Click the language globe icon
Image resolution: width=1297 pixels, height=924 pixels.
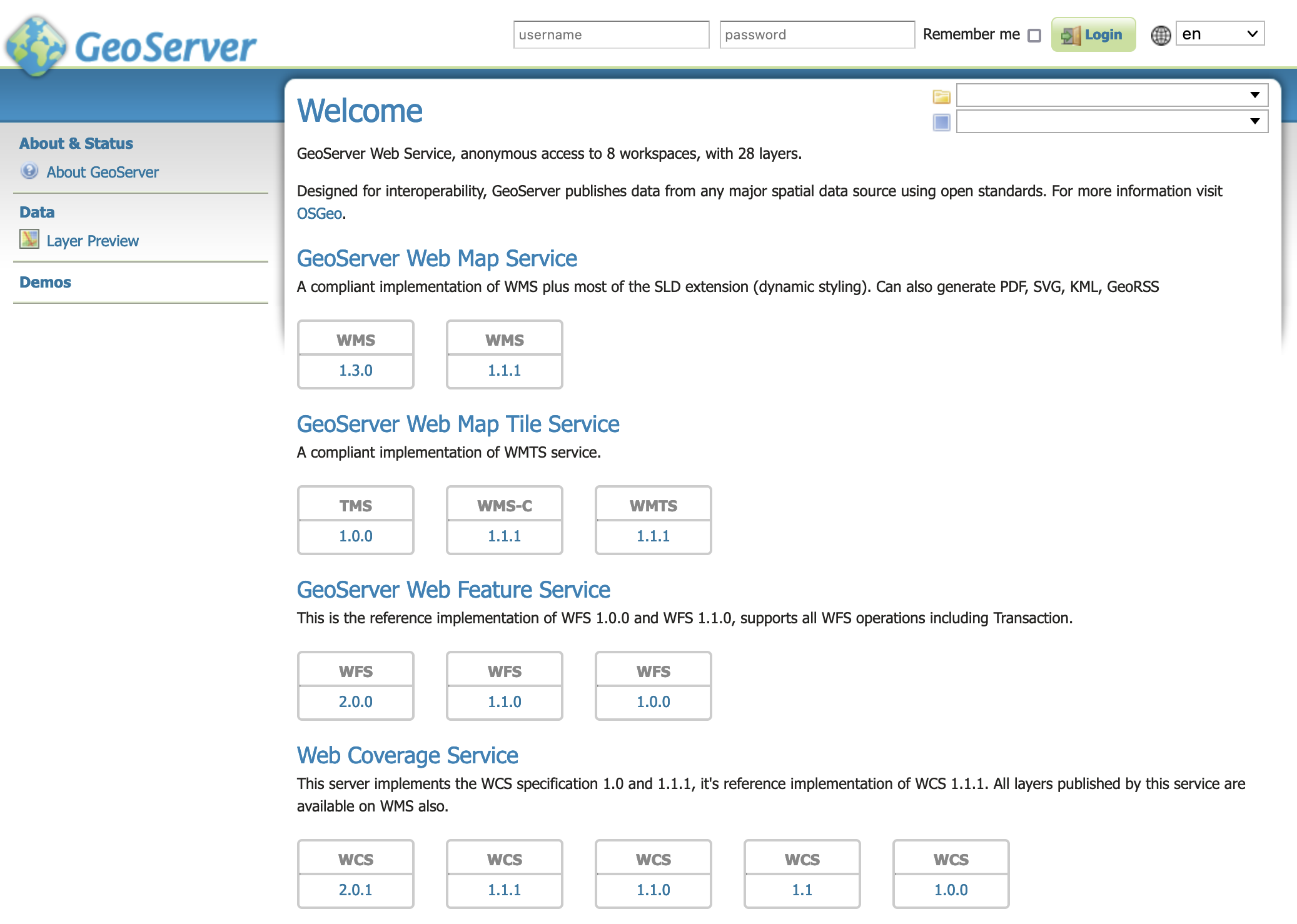(x=1161, y=35)
